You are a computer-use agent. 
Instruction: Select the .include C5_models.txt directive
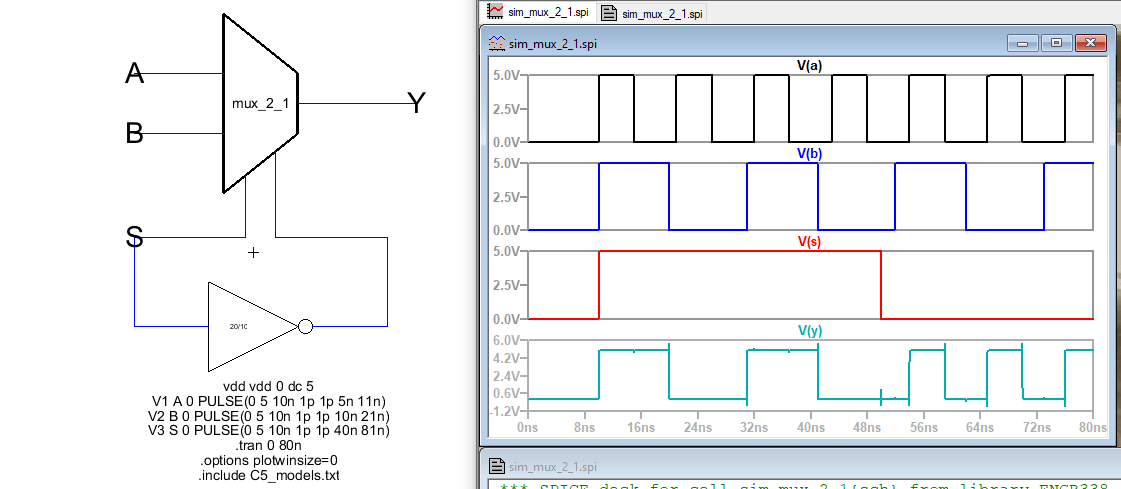click(x=268, y=475)
